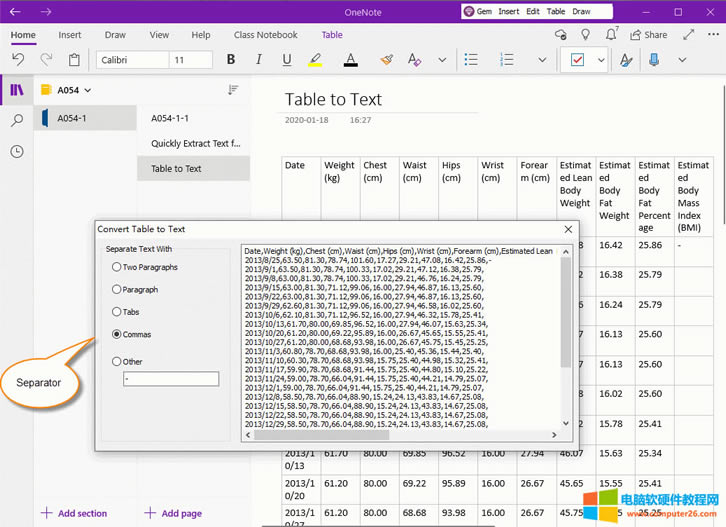Apply italic formatting
The width and height of the screenshot is (726, 527).
click(x=259, y=60)
